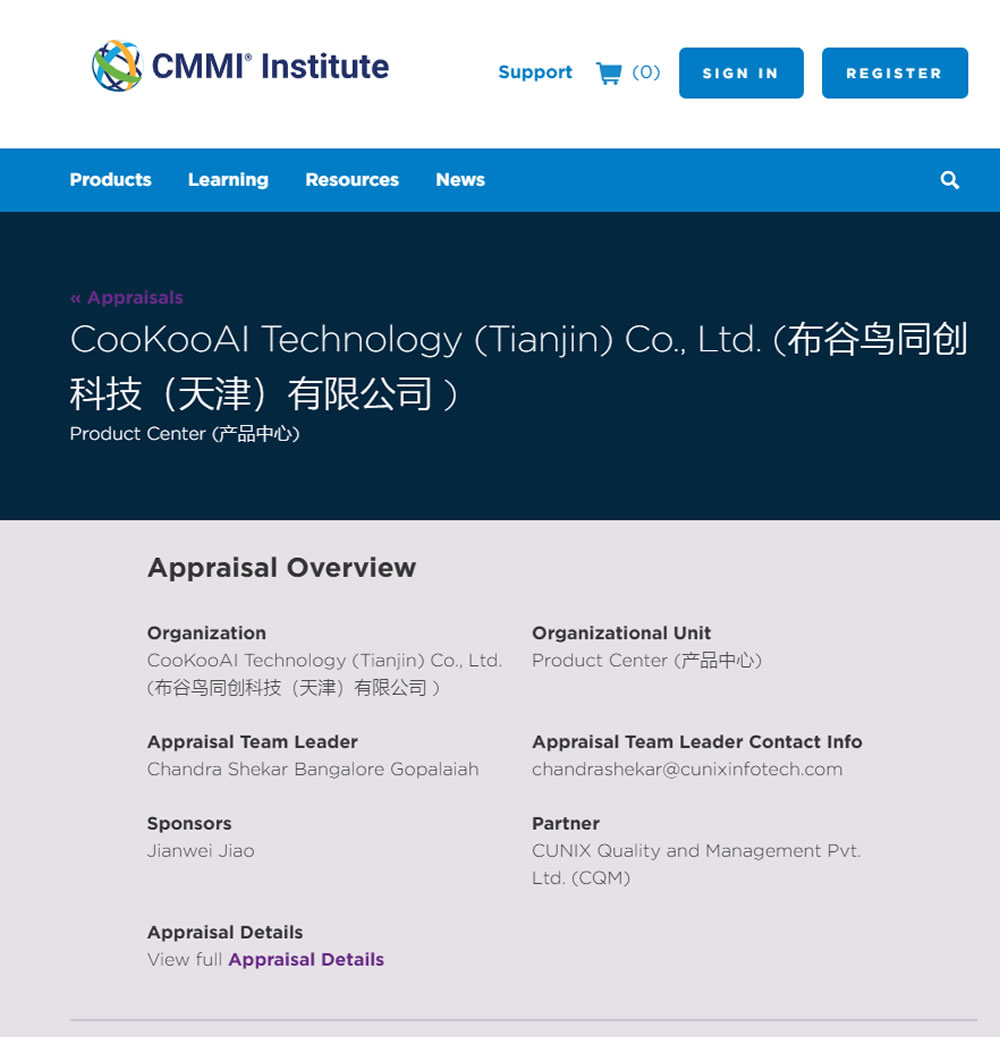Open the Learning menu
The image size is (1000, 1037).
pyautogui.click(x=228, y=180)
